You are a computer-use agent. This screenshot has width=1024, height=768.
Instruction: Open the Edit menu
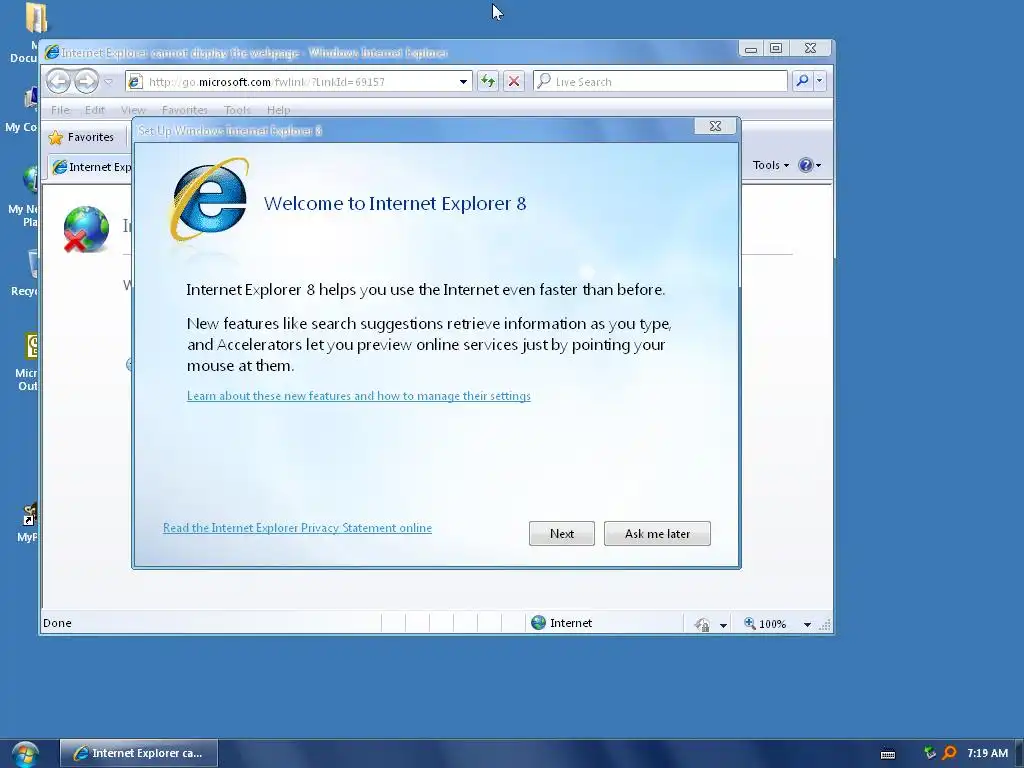(x=95, y=110)
